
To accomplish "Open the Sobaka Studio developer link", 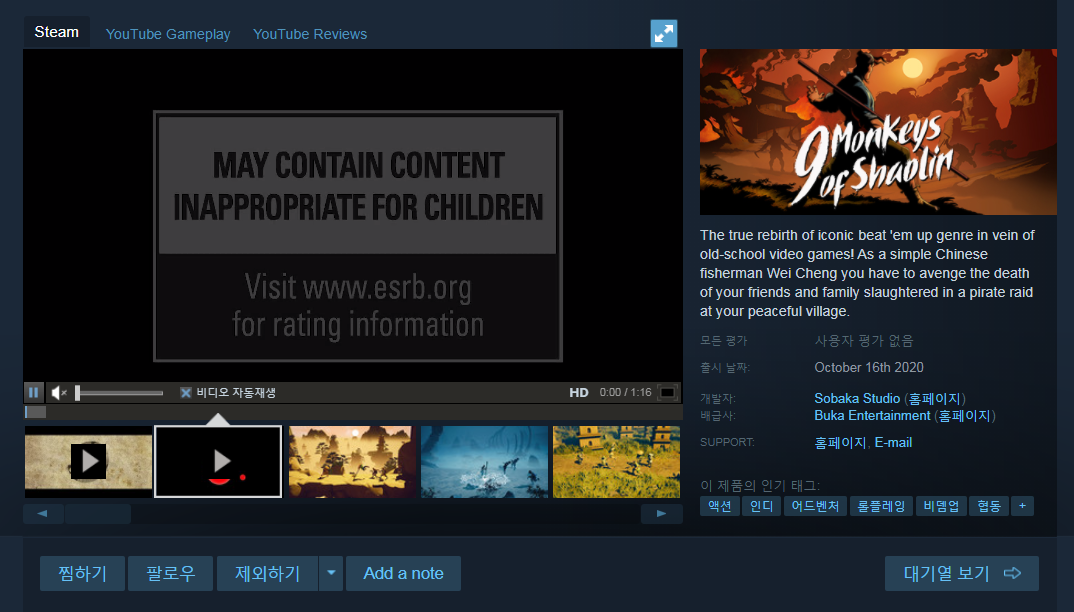I will [x=857, y=398].
